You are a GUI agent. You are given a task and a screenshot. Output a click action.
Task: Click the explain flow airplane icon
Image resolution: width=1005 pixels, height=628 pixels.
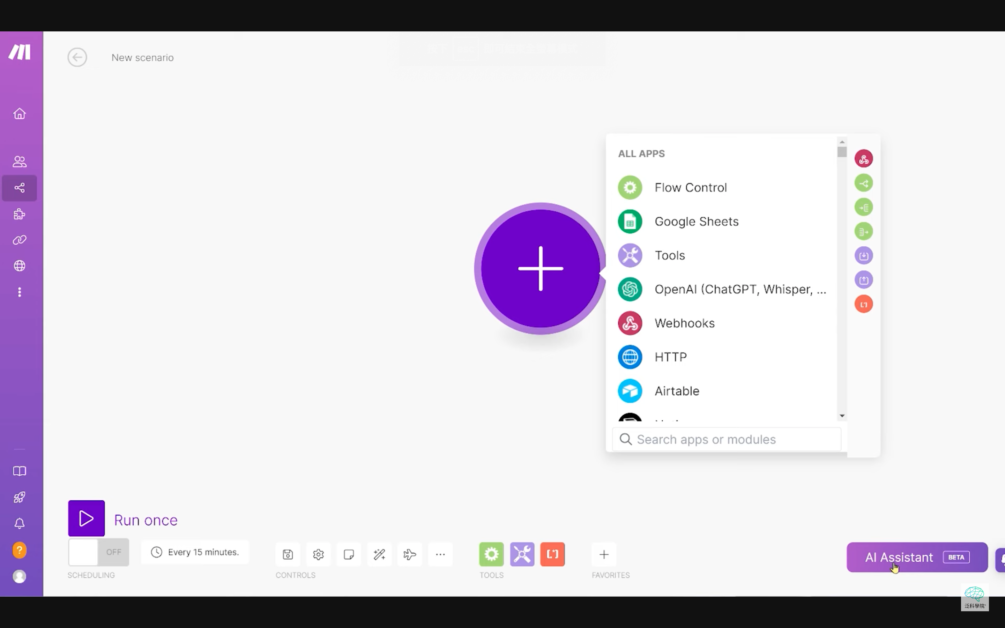pos(409,554)
